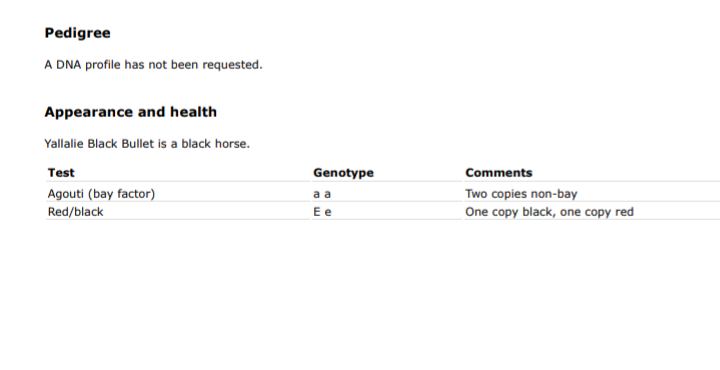Click the word 'Agouti' in the table
The image size is (720, 370).
pos(66,194)
